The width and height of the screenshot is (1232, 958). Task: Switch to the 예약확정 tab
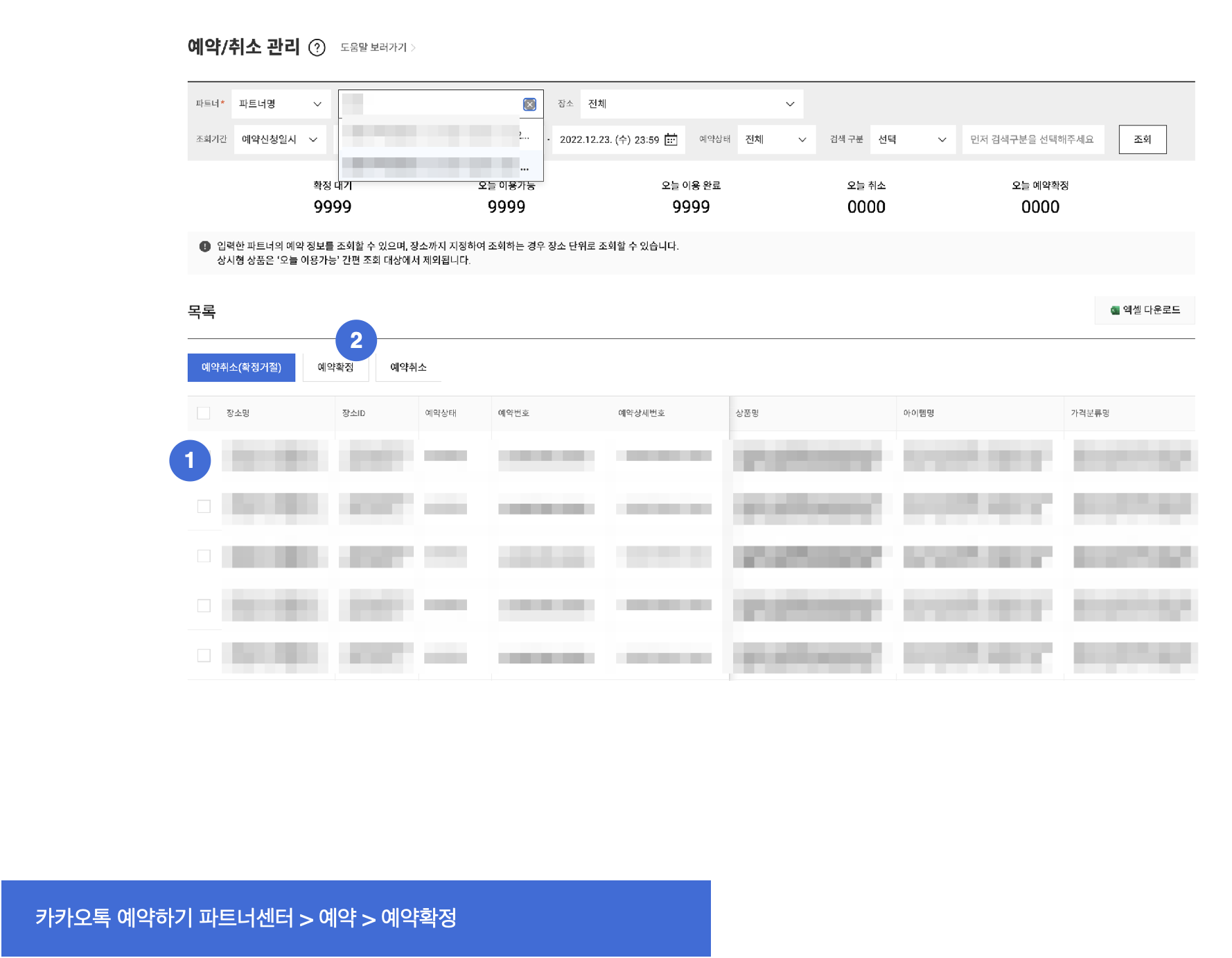(x=335, y=367)
